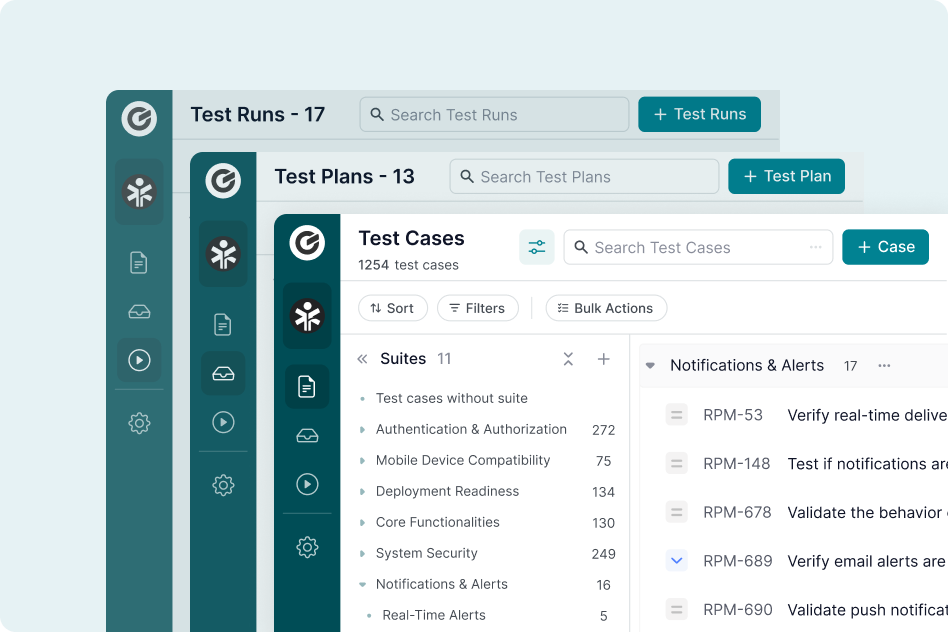
Task: Open document icon in Test Plans sidebar
Action: coord(222,324)
